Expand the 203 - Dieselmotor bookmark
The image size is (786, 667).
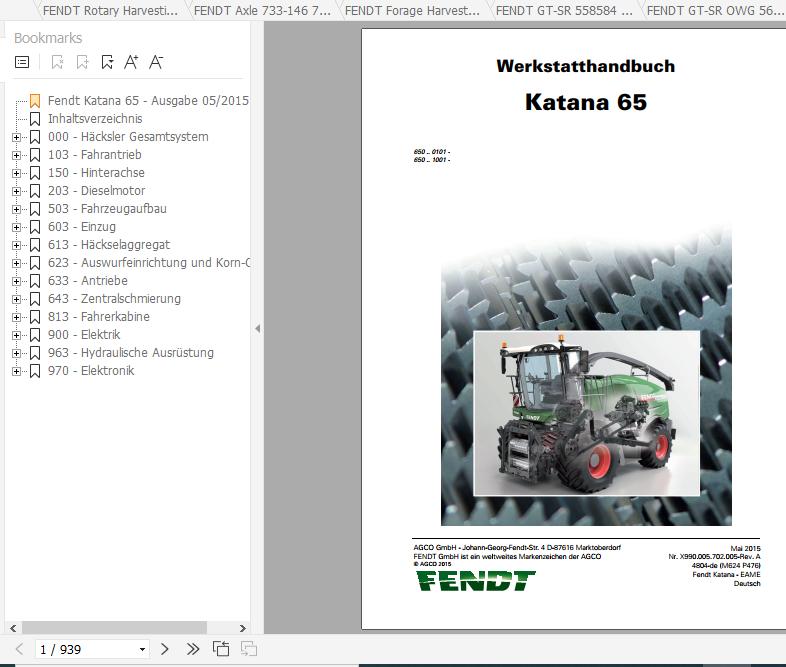(x=17, y=191)
